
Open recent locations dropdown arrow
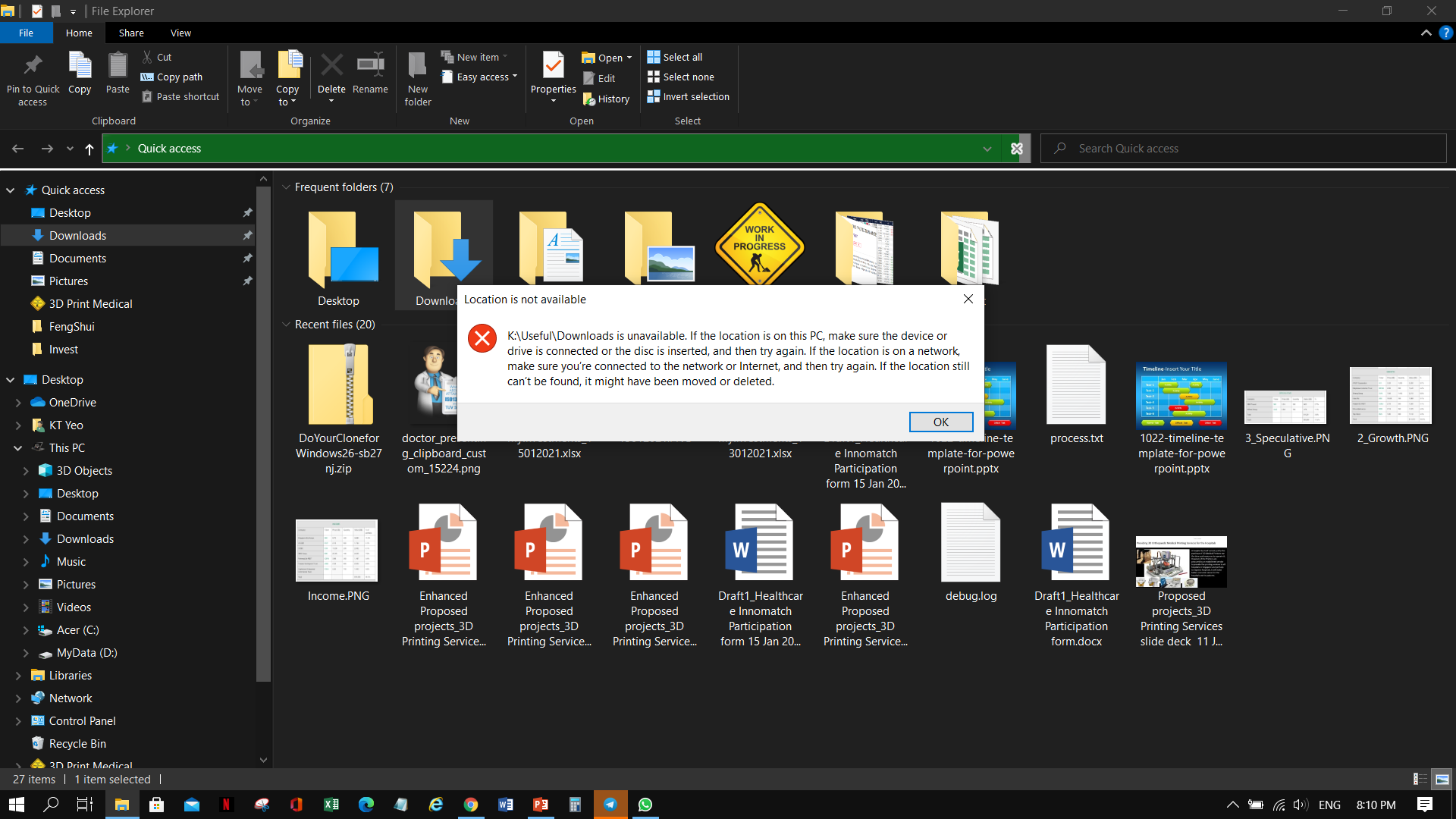coord(70,149)
